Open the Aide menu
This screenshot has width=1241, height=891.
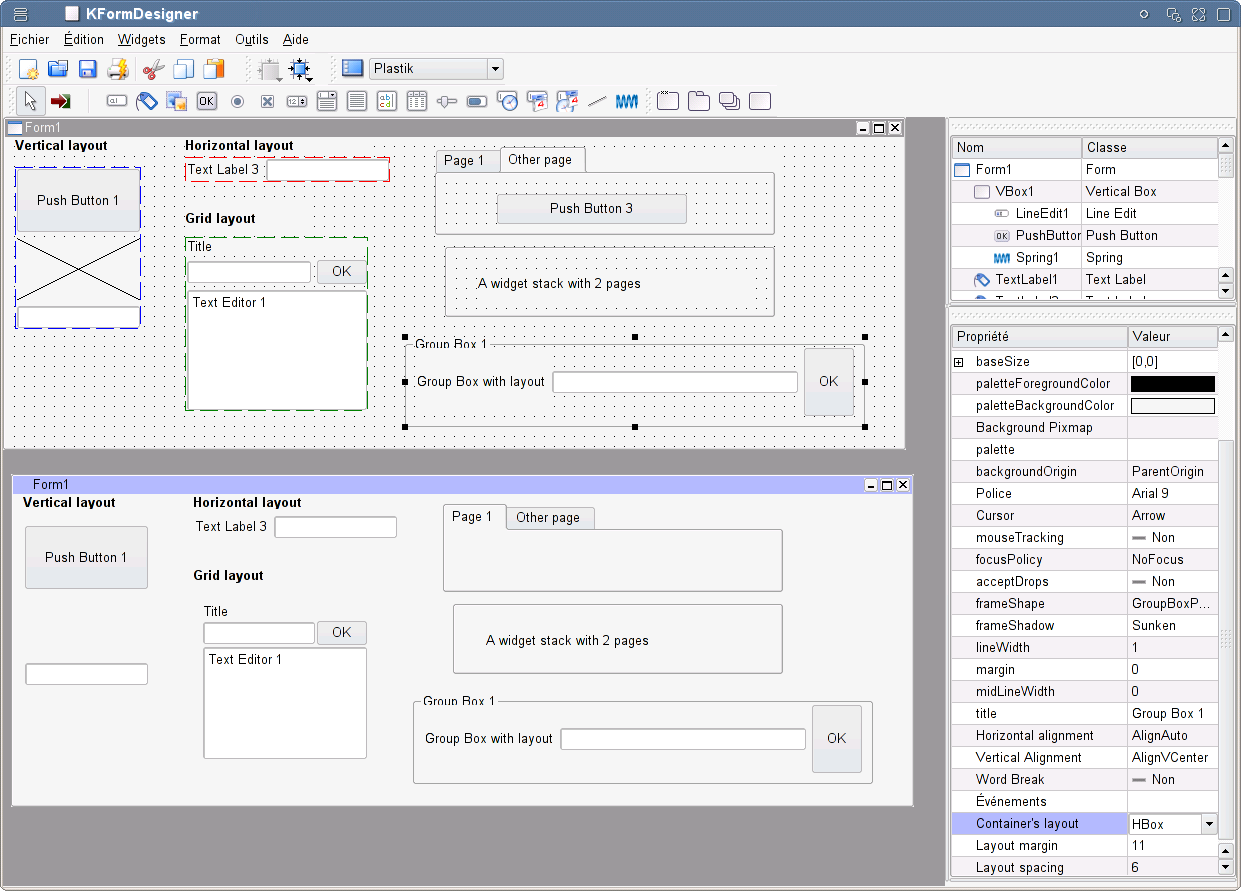296,40
